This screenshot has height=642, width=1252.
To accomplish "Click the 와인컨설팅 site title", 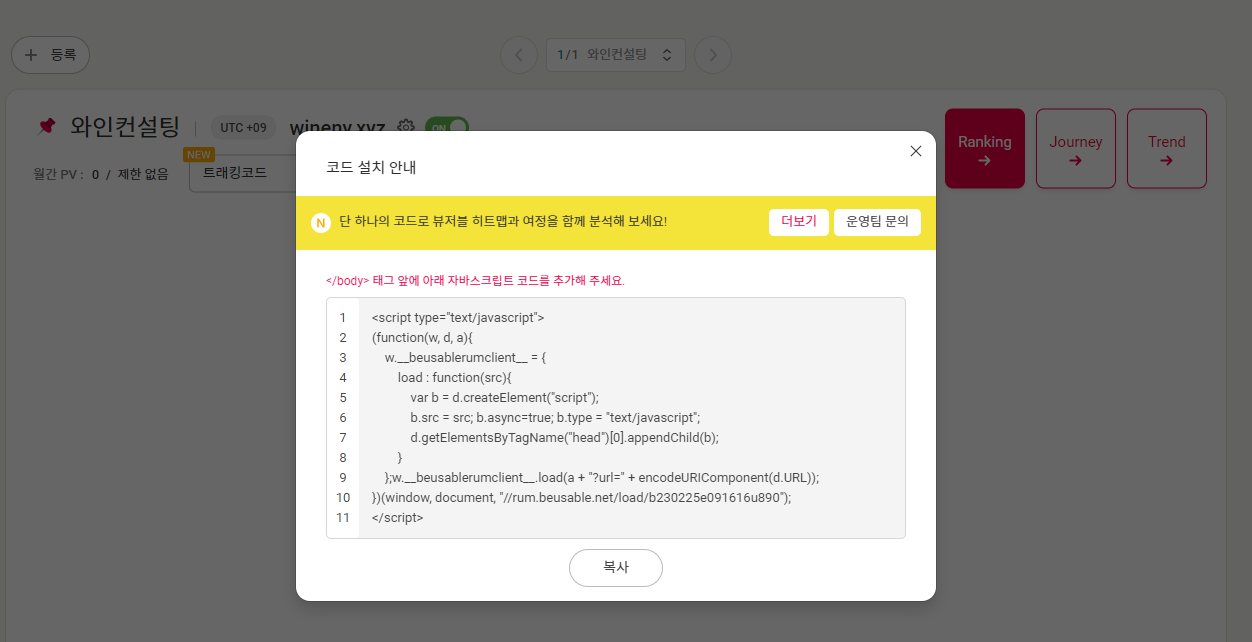I will click(125, 127).
